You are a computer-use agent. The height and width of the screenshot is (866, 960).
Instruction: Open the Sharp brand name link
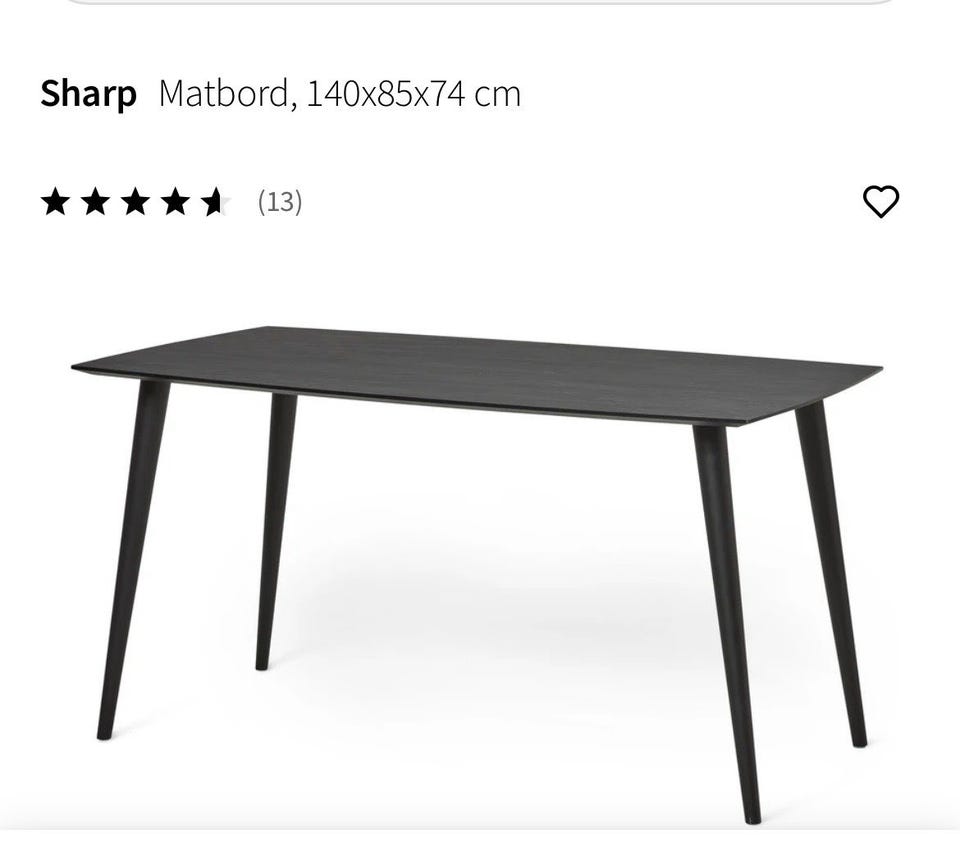click(x=88, y=94)
